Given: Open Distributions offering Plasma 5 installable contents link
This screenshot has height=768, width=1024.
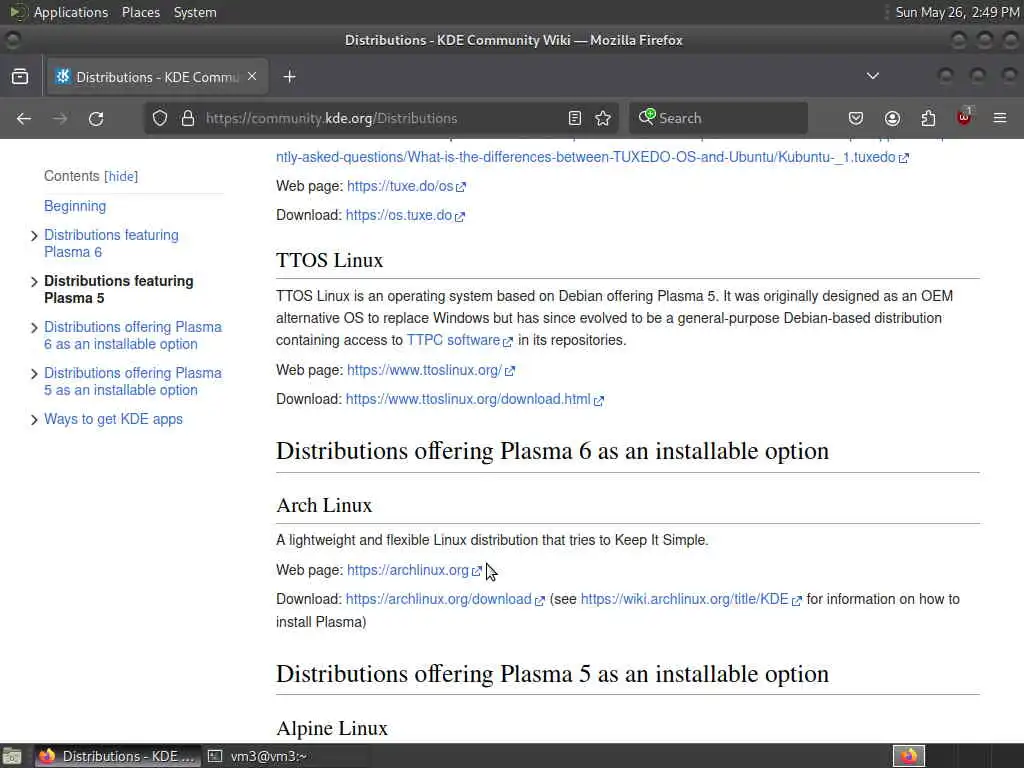Looking at the screenshot, I should pos(133,381).
